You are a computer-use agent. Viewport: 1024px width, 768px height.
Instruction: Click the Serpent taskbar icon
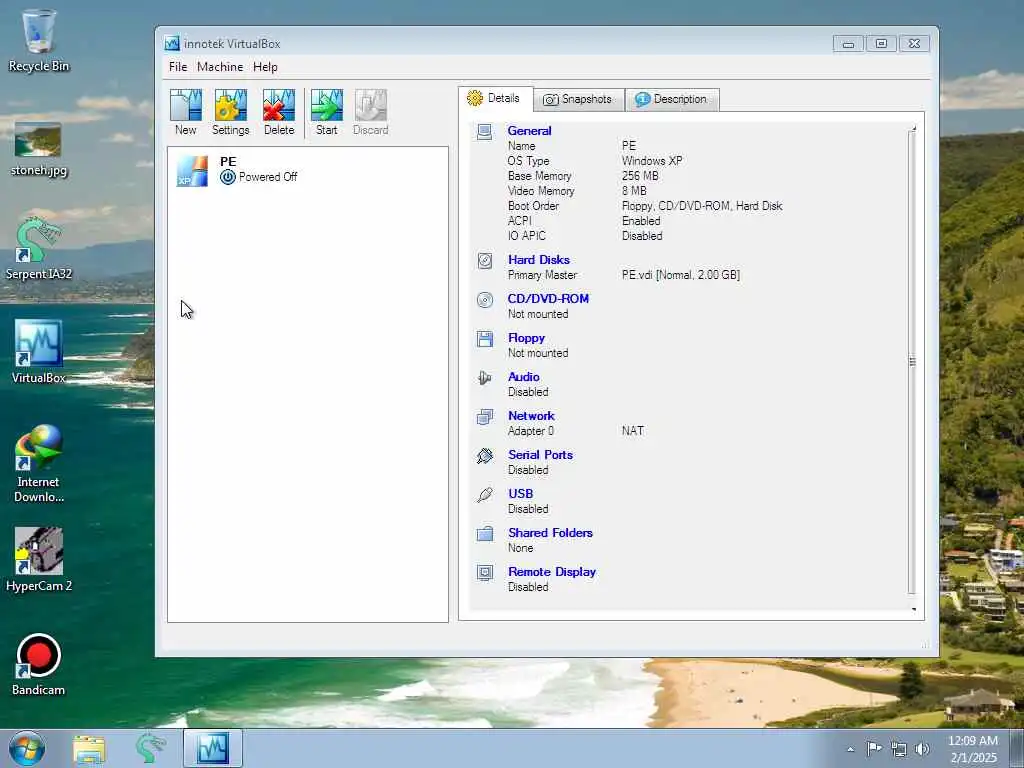(x=150, y=748)
